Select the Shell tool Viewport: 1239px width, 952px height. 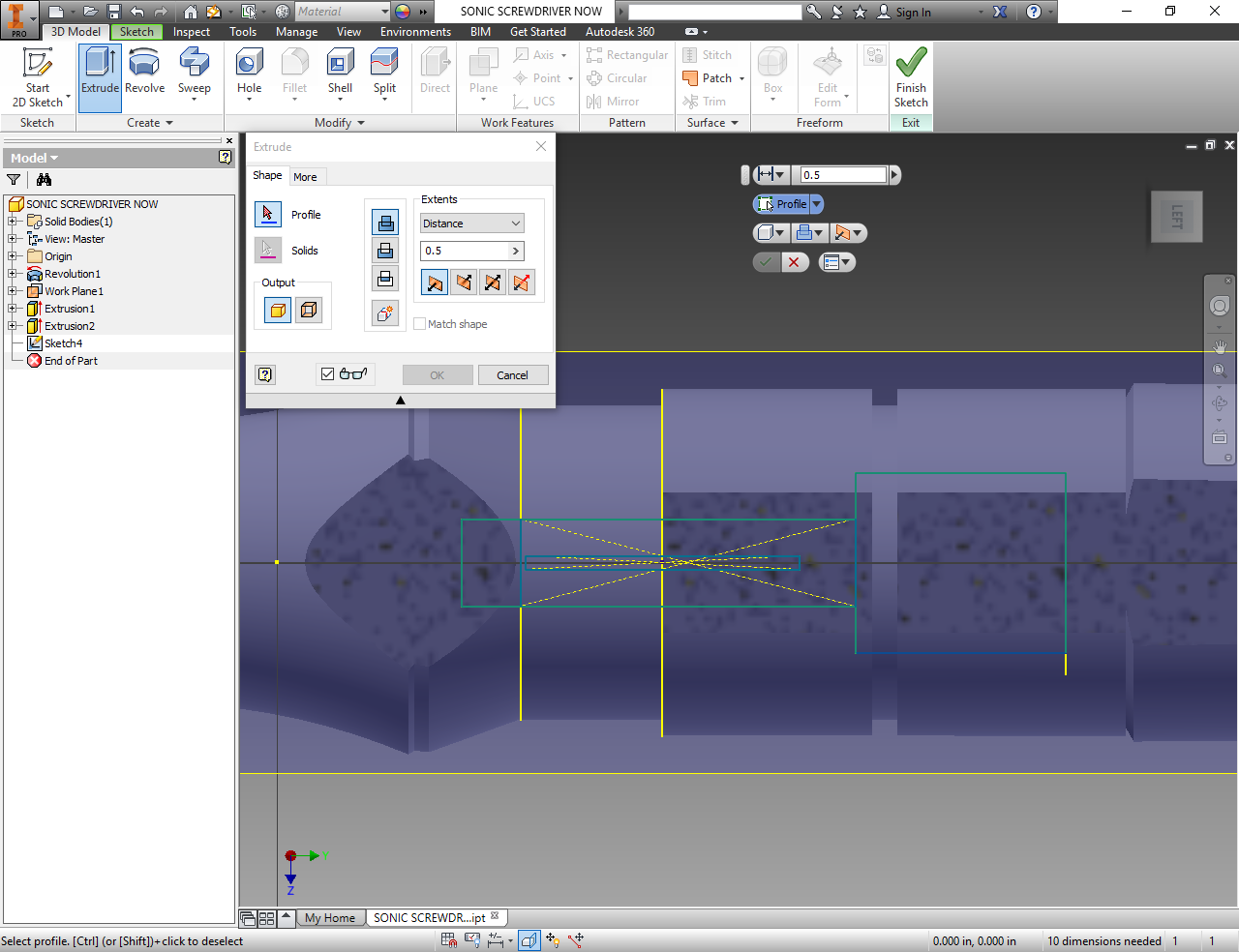pos(340,72)
